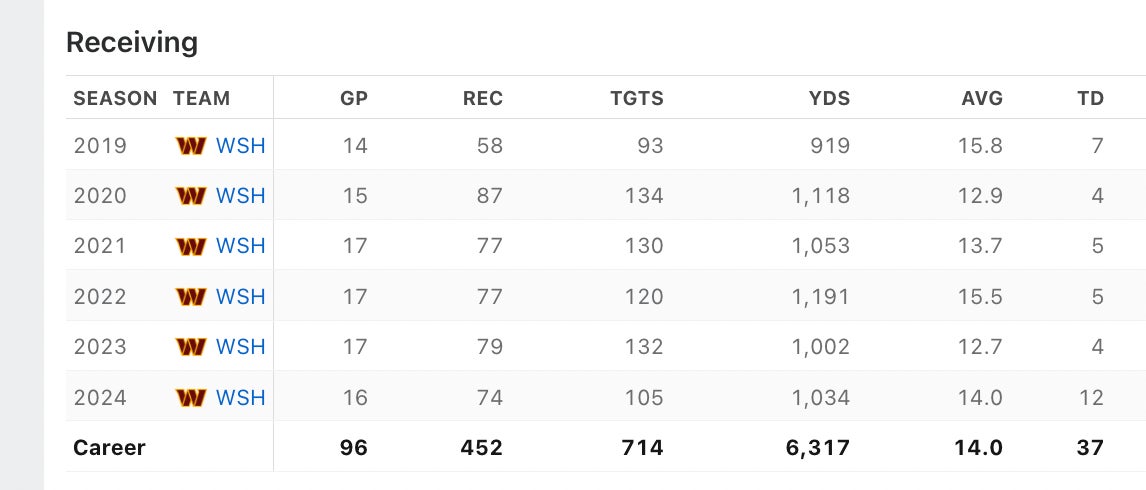1146x490 pixels.
Task: Click the Commanders logo in 2024 row
Action: point(190,398)
